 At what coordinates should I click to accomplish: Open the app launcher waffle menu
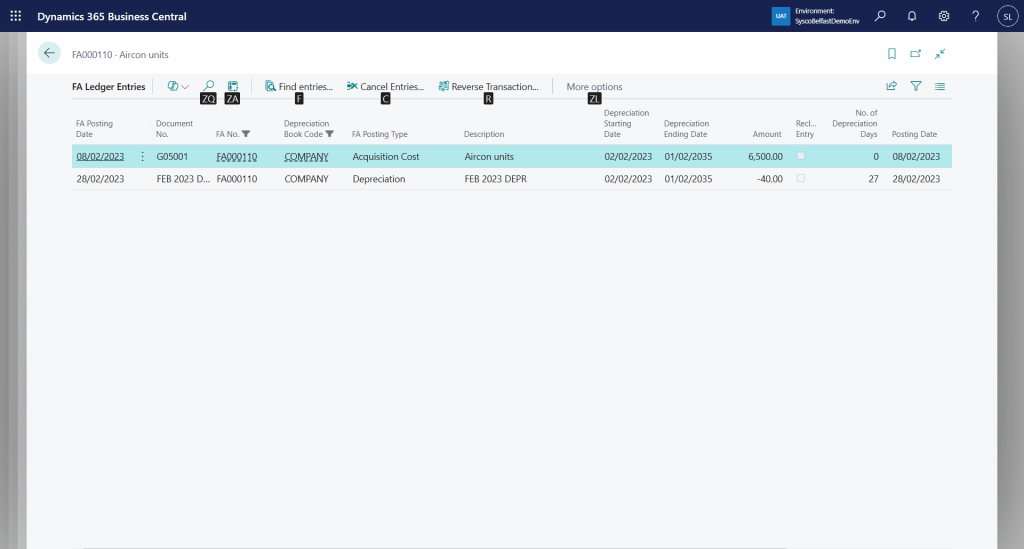(x=15, y=16)
